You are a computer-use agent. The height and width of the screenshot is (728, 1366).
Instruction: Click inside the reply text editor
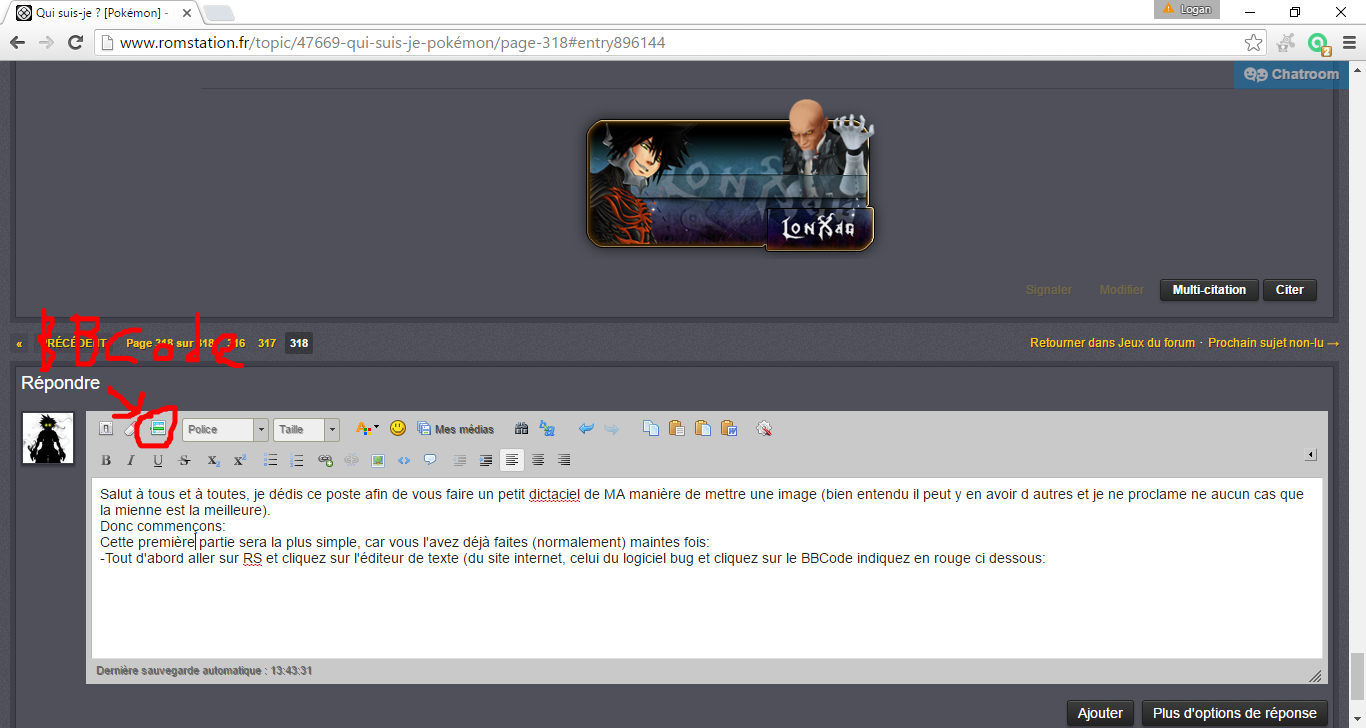(707, 568)
